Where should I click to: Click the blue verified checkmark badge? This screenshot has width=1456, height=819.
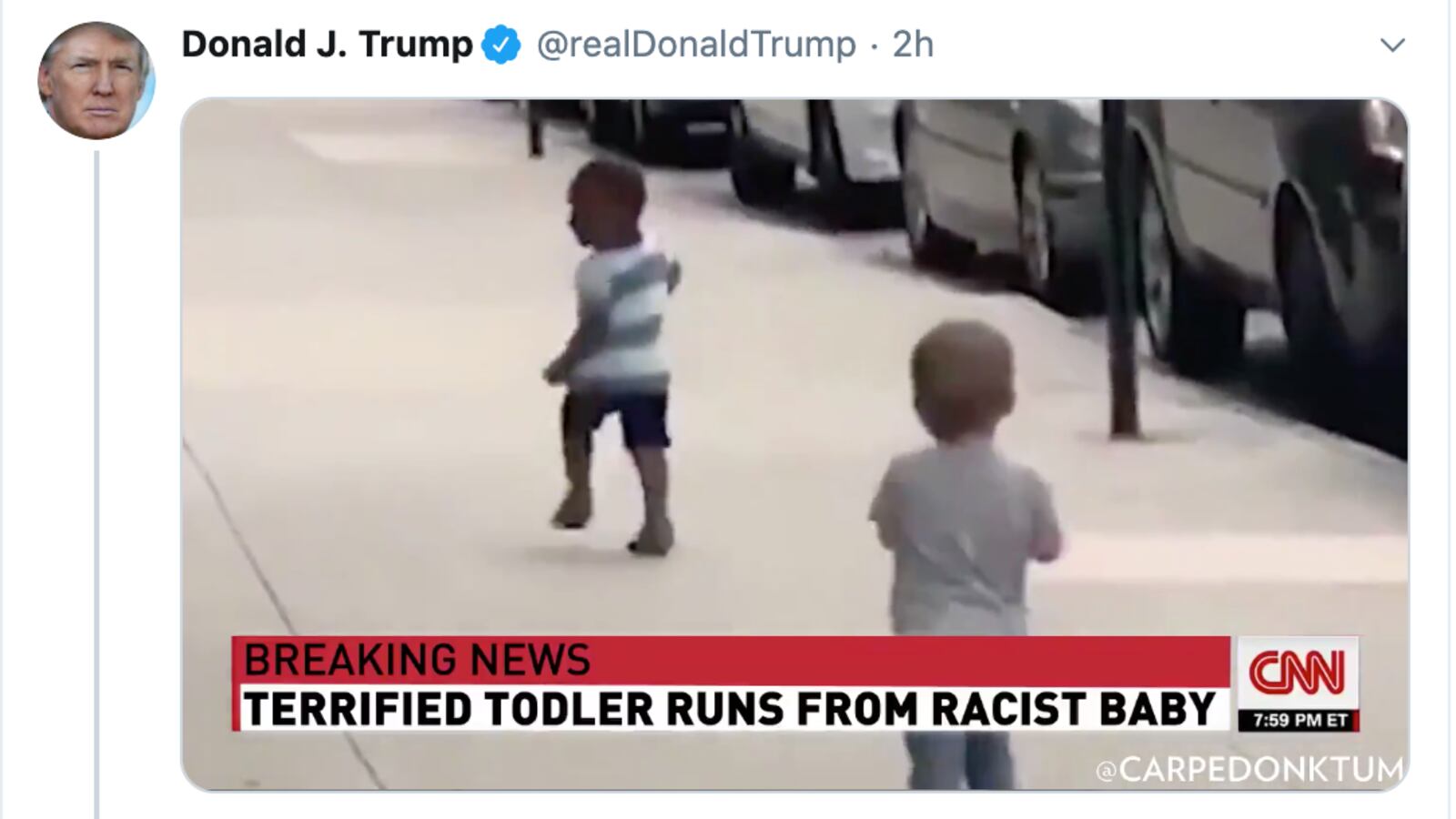500,45
